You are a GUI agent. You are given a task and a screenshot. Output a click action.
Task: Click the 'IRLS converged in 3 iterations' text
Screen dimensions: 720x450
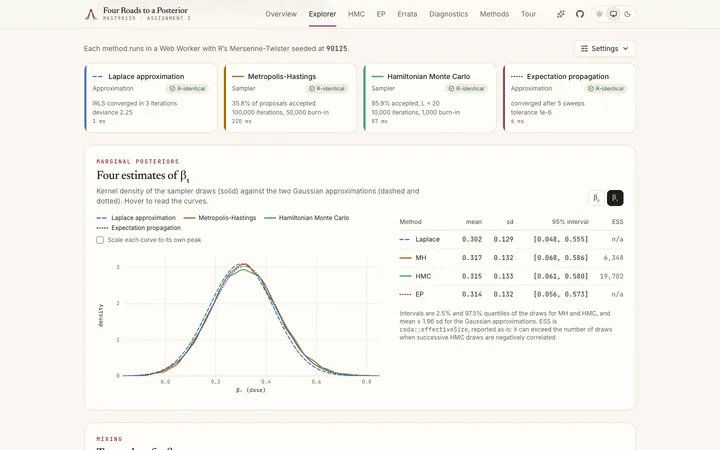[135, 103]
